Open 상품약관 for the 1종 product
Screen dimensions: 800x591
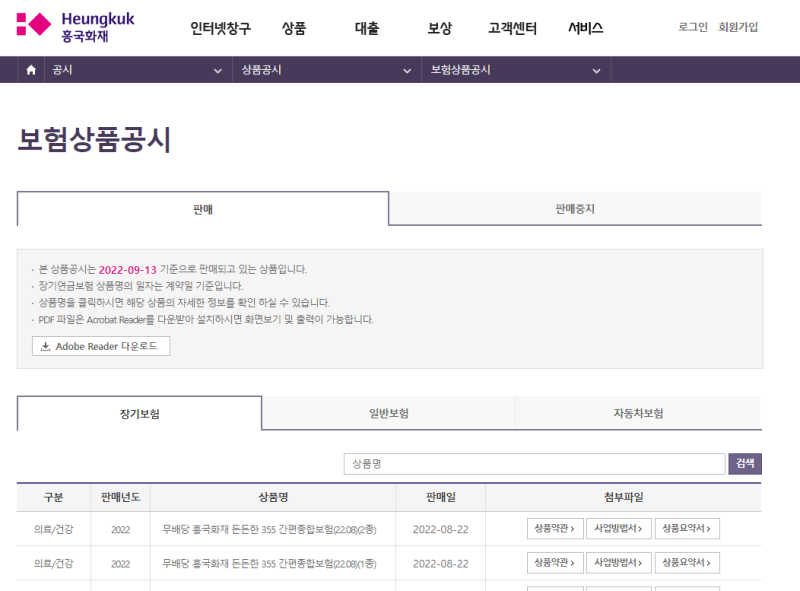555,562
